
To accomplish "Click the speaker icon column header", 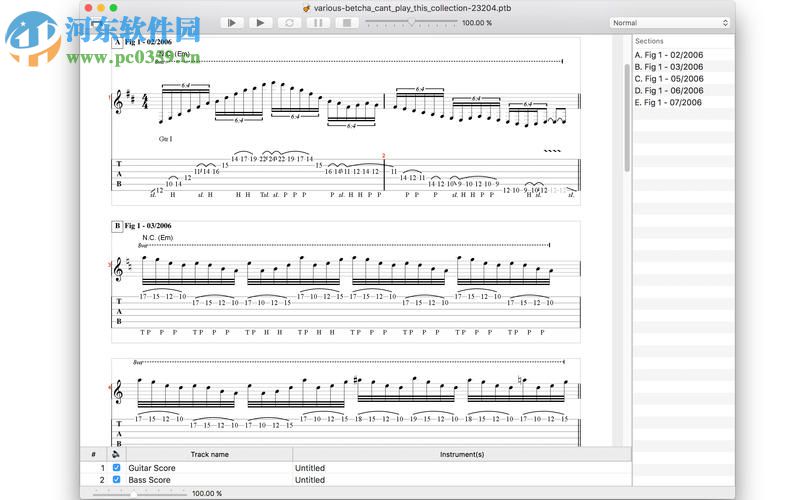I will [116, 454].
